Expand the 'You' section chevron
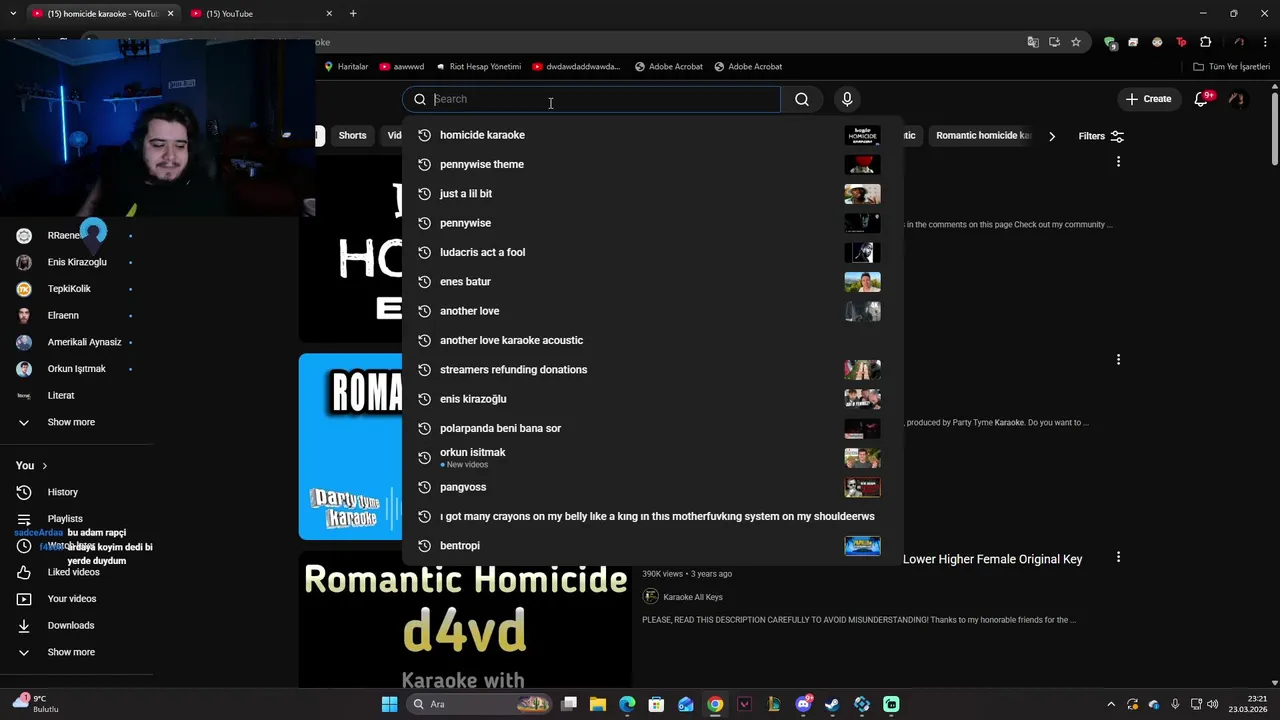This screenshot has width=1280, height=720. 44,466
